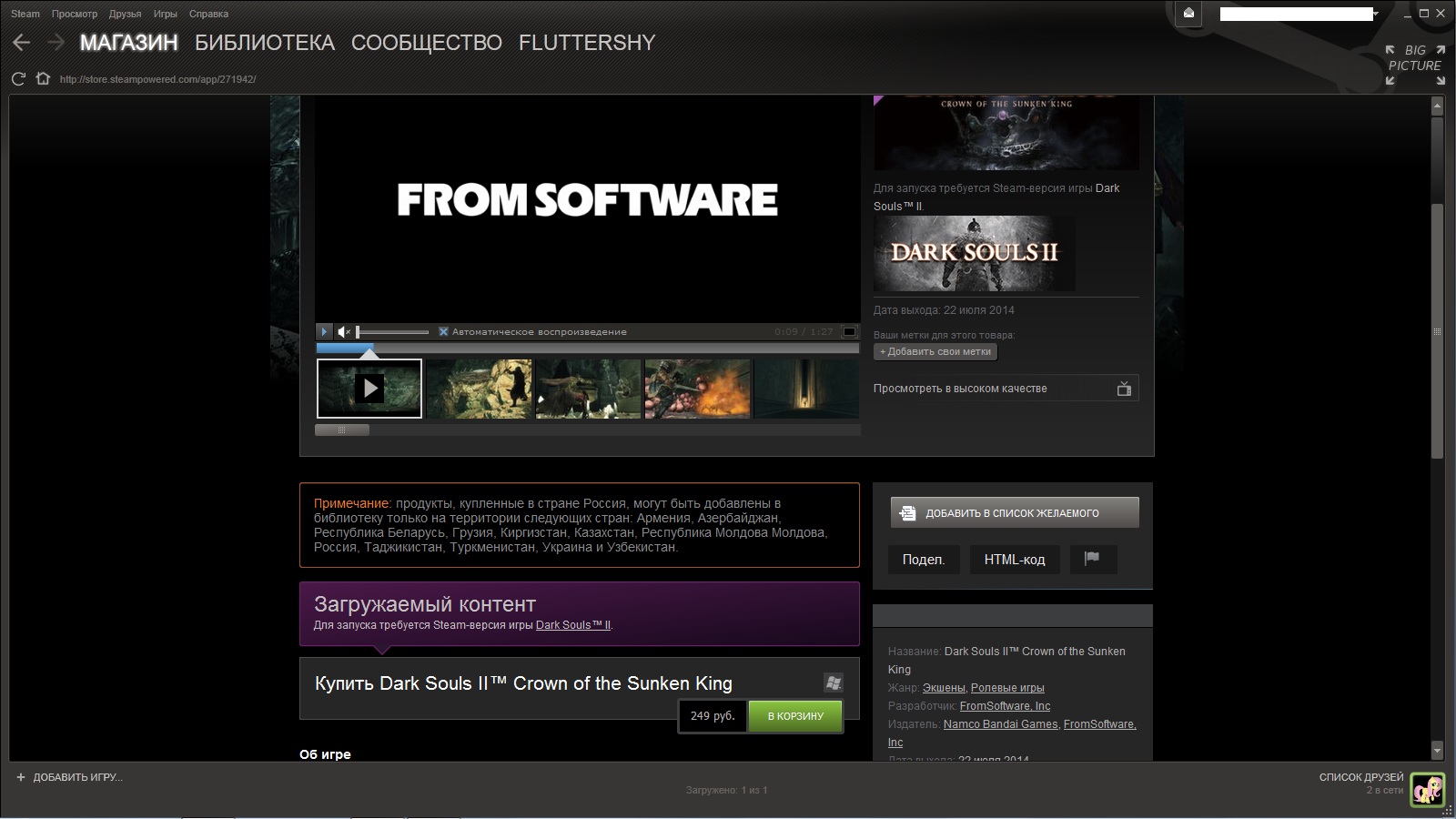The width and height of the screenshot is (1456, 819).
Task: Move the thumbnail strip scrollbar handle
Action: click(x=342, y=430)
